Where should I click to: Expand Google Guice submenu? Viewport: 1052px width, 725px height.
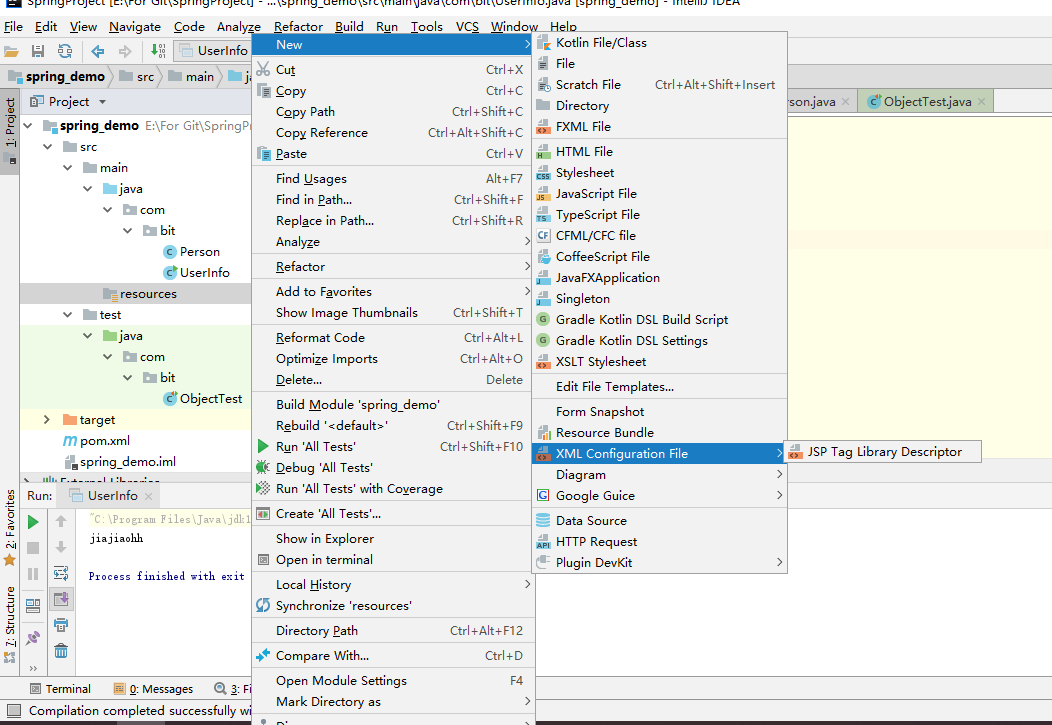point(660,495)
